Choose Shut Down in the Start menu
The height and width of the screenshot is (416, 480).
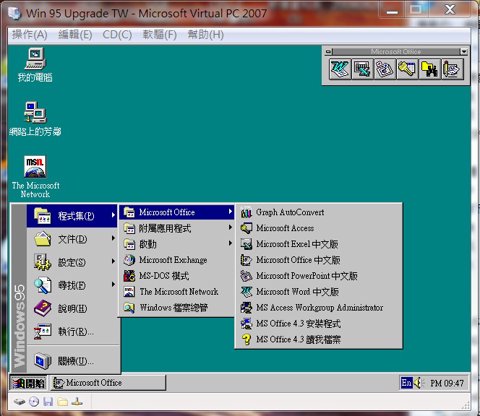click(x=72, y=361)
